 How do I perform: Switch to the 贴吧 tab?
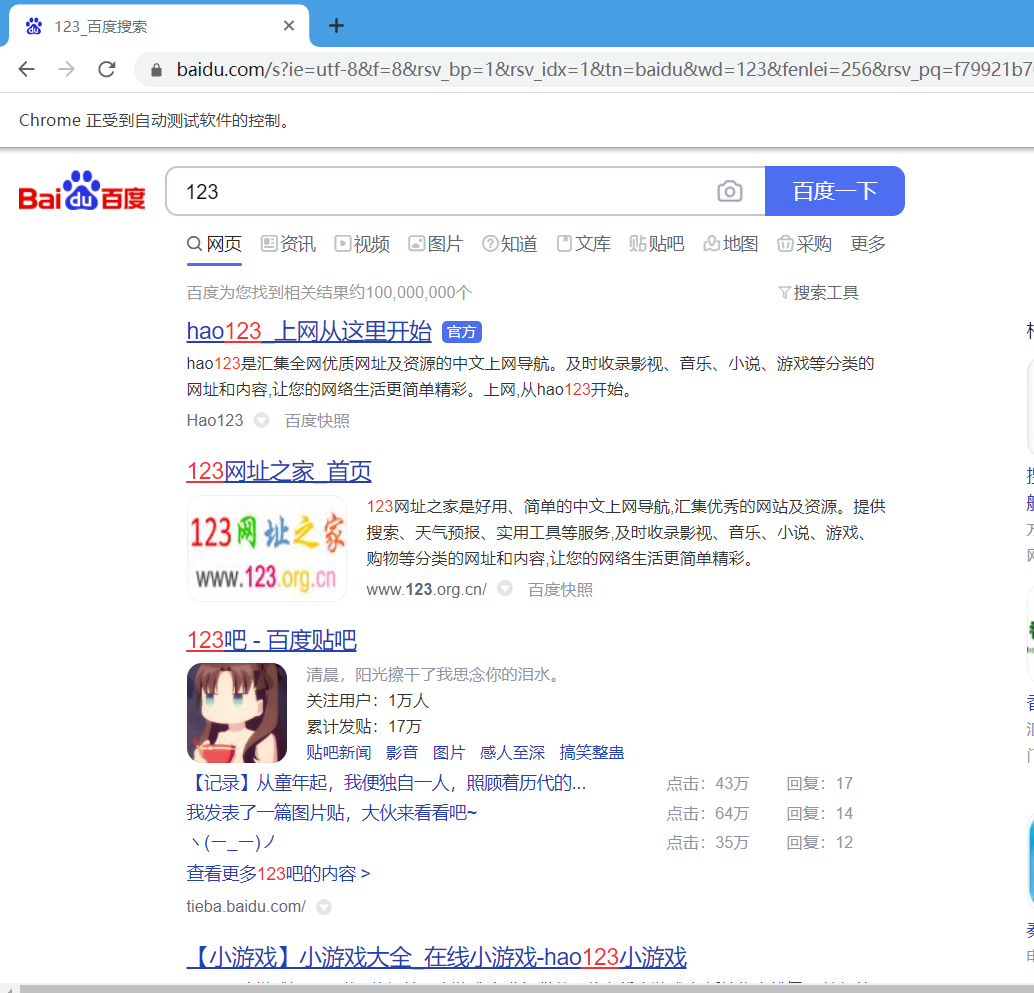[x=657, y=244]
